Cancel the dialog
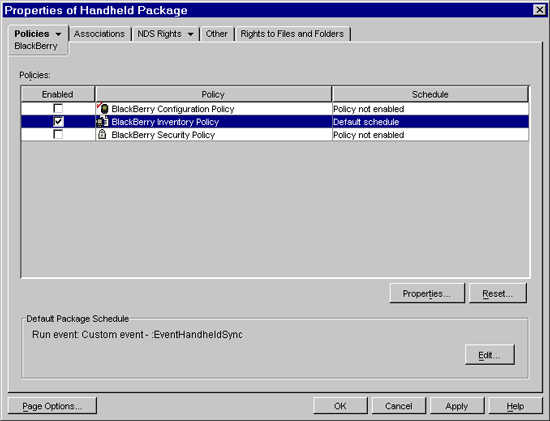 click(x=399, y=406)
